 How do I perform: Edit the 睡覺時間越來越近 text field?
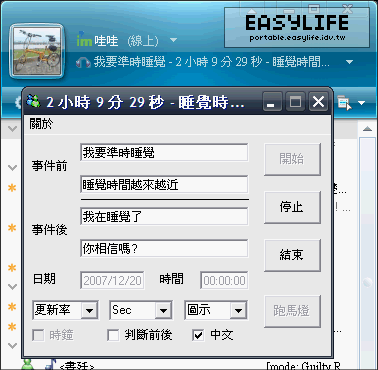(164, 184)
